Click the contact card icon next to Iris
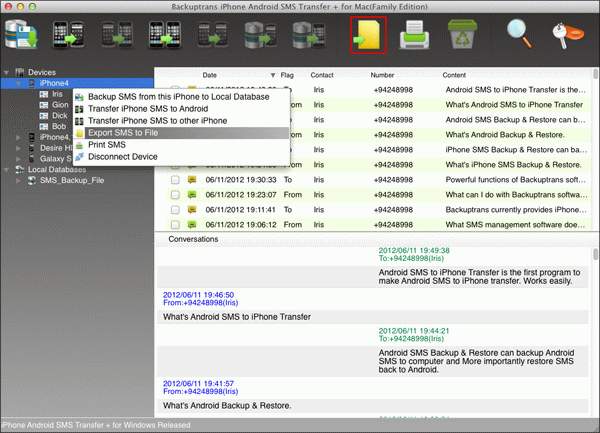The height and width of the screenshot is (433, 600). pos(44,94)
